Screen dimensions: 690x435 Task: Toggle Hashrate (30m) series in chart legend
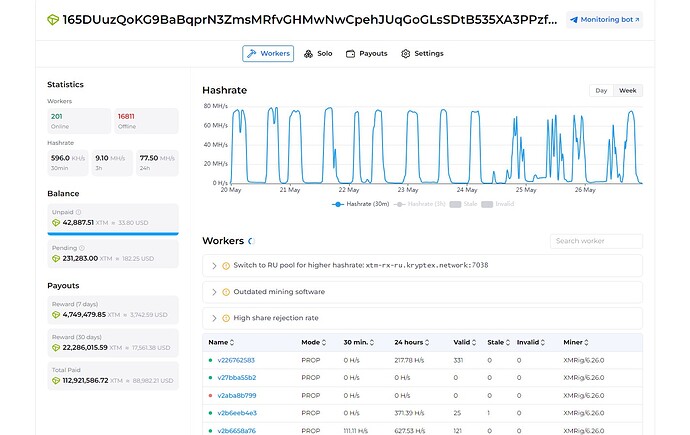[361, 204]
